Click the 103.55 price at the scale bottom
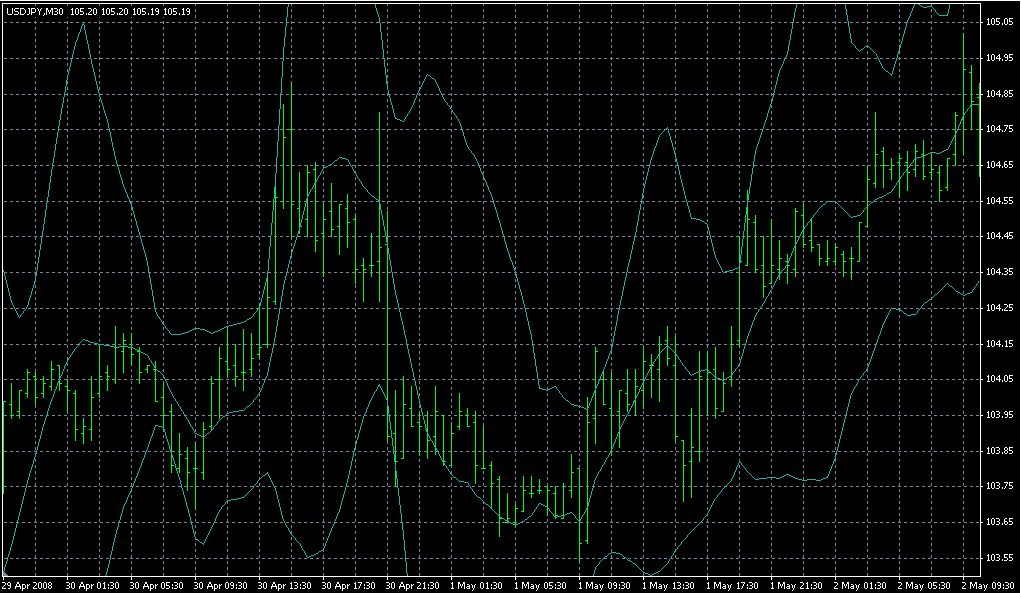The height and width of the screenshot is (593, 1021). 999,557
